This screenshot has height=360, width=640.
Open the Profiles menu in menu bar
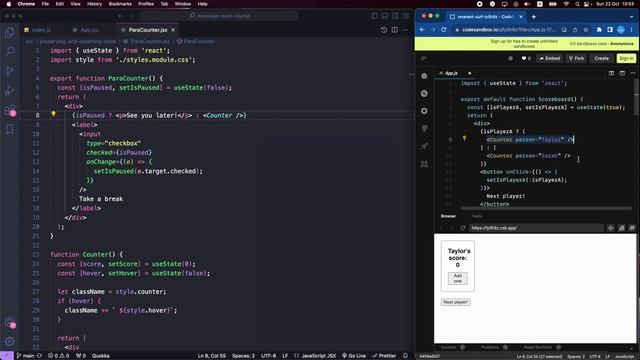tap(146, 4)
